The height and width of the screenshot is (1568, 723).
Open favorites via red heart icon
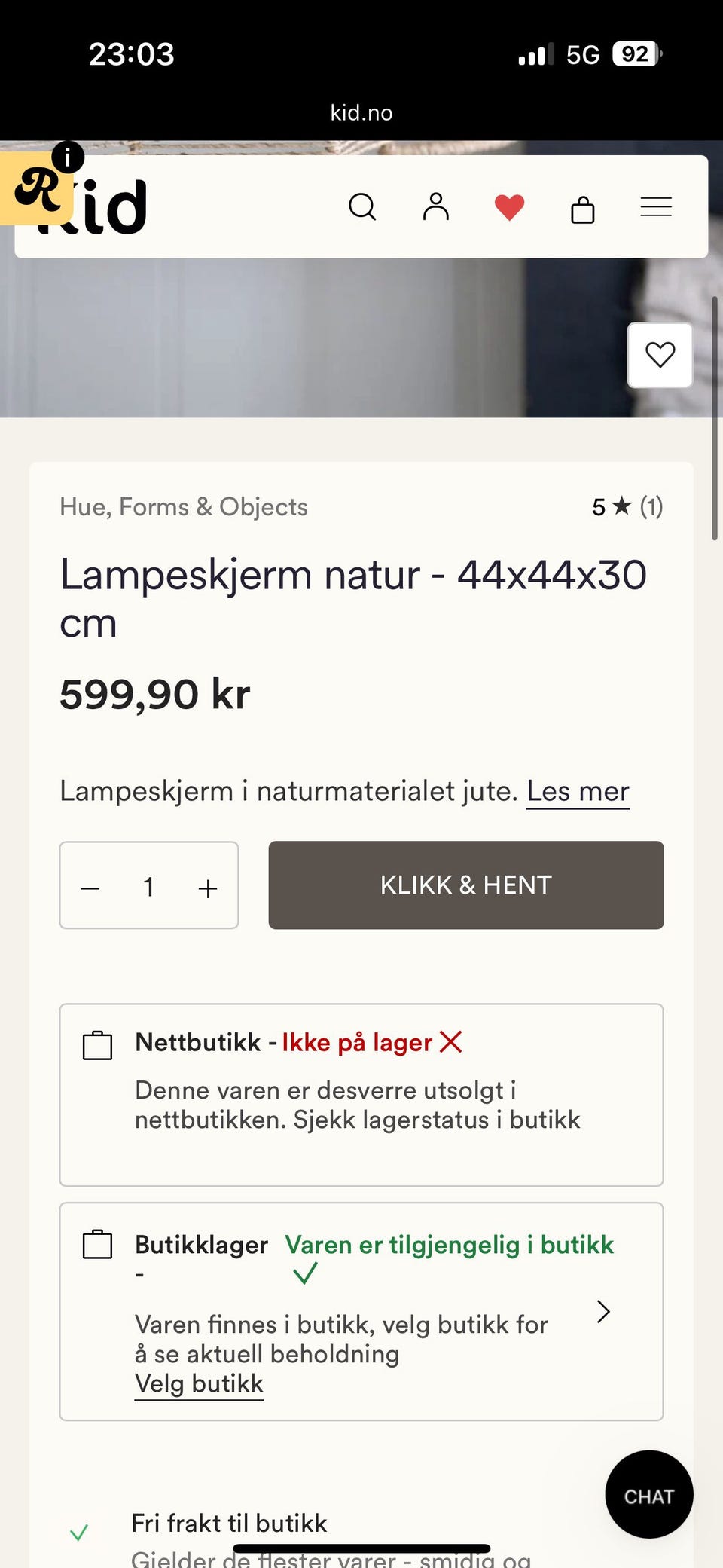[x=509, y=207]
